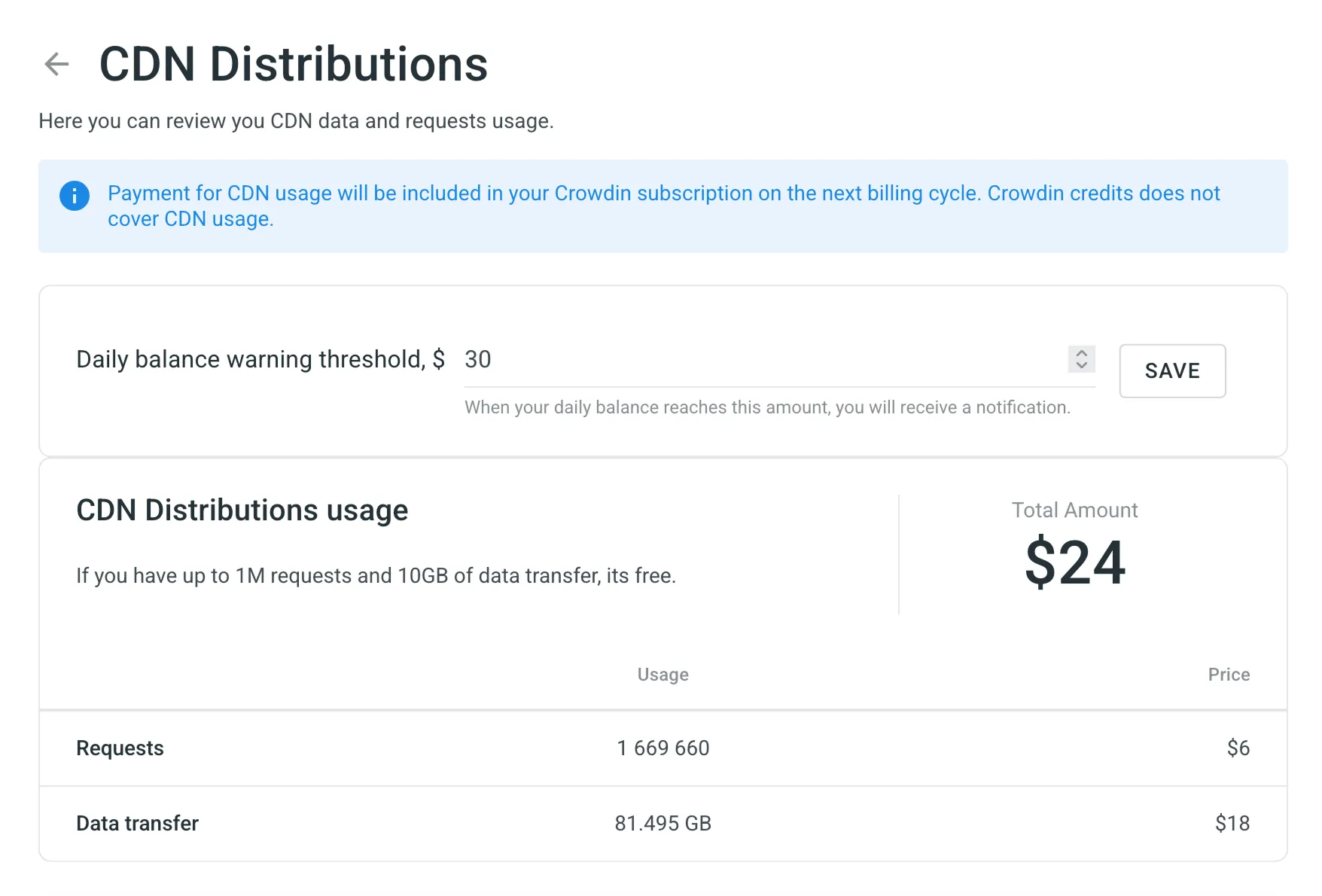Click the back arrow icon
Viewport: 1322px width, 896px height.
point(56,63)
